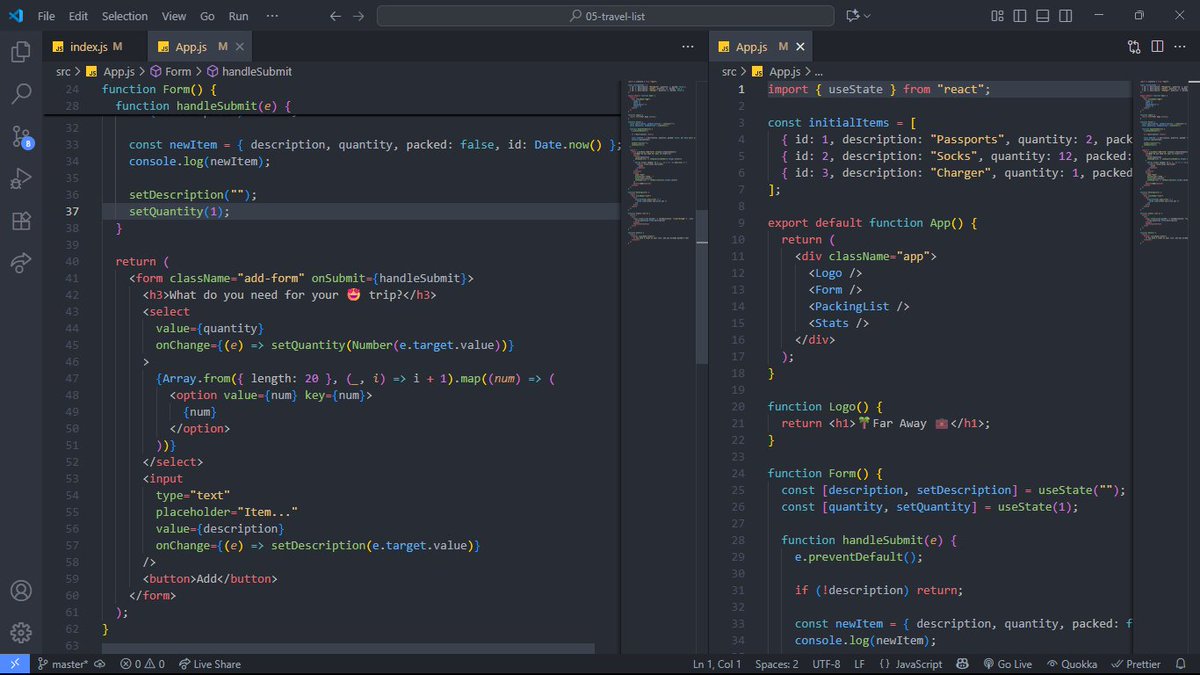Split the right editor group

1157,46
